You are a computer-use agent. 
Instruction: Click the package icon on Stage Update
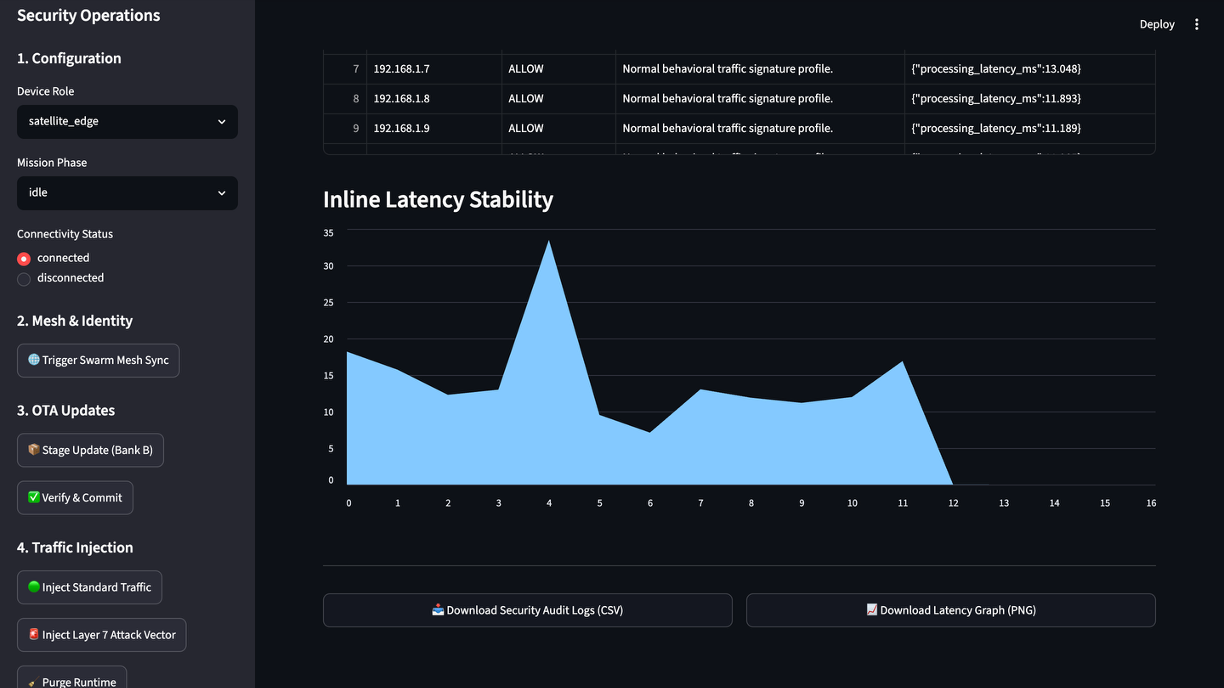pos(34,450)
